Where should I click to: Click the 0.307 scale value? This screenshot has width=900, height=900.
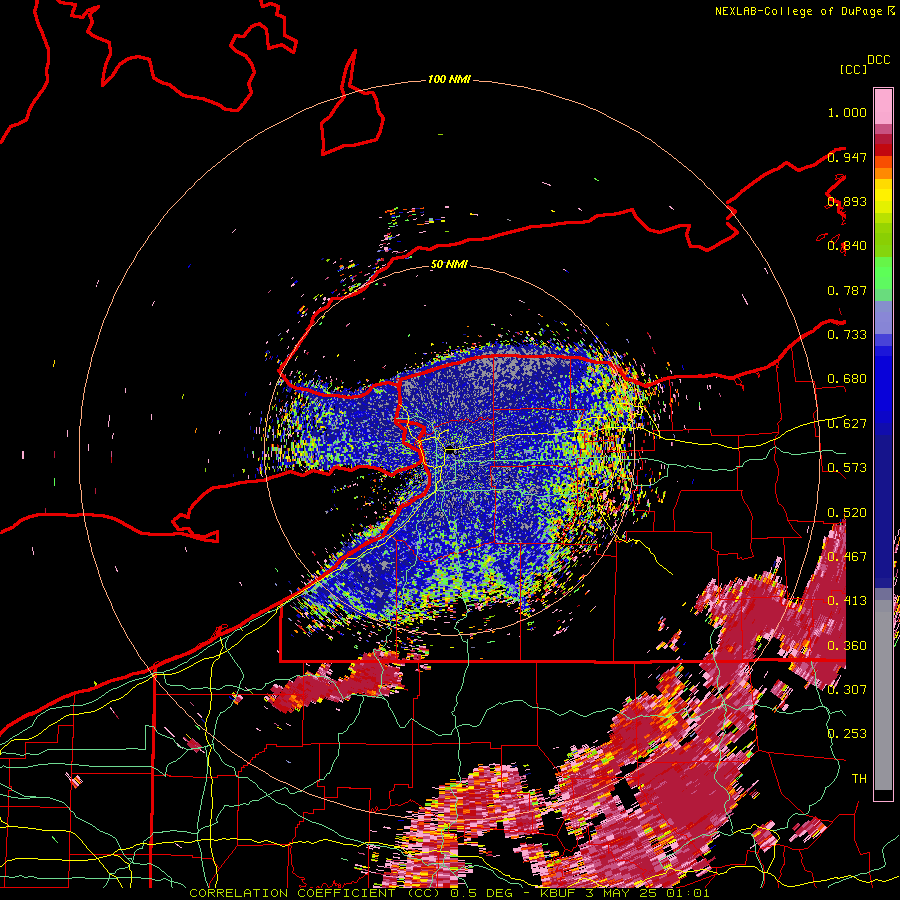click(847, 690)
